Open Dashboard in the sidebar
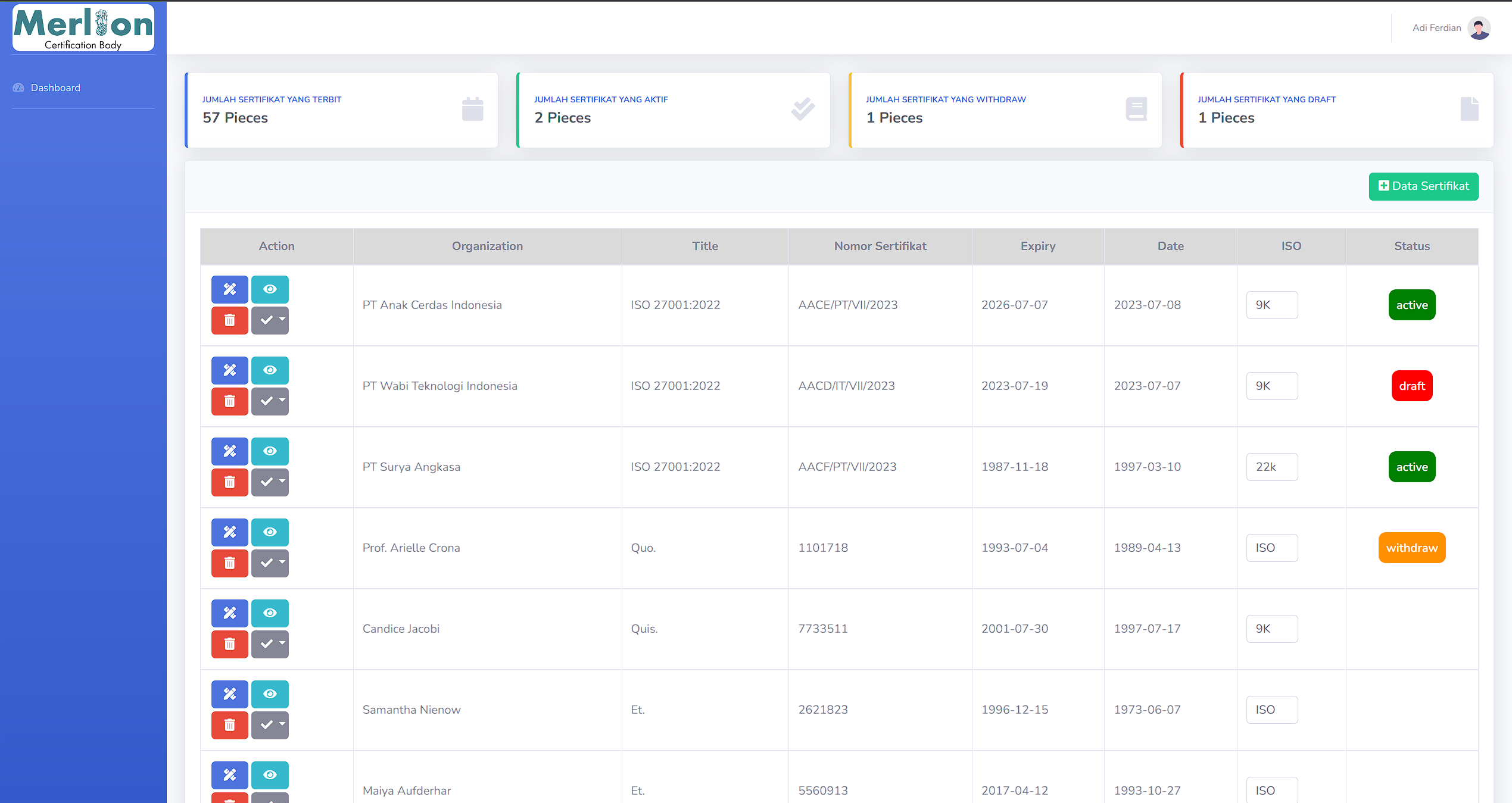 tap(55, 88)
